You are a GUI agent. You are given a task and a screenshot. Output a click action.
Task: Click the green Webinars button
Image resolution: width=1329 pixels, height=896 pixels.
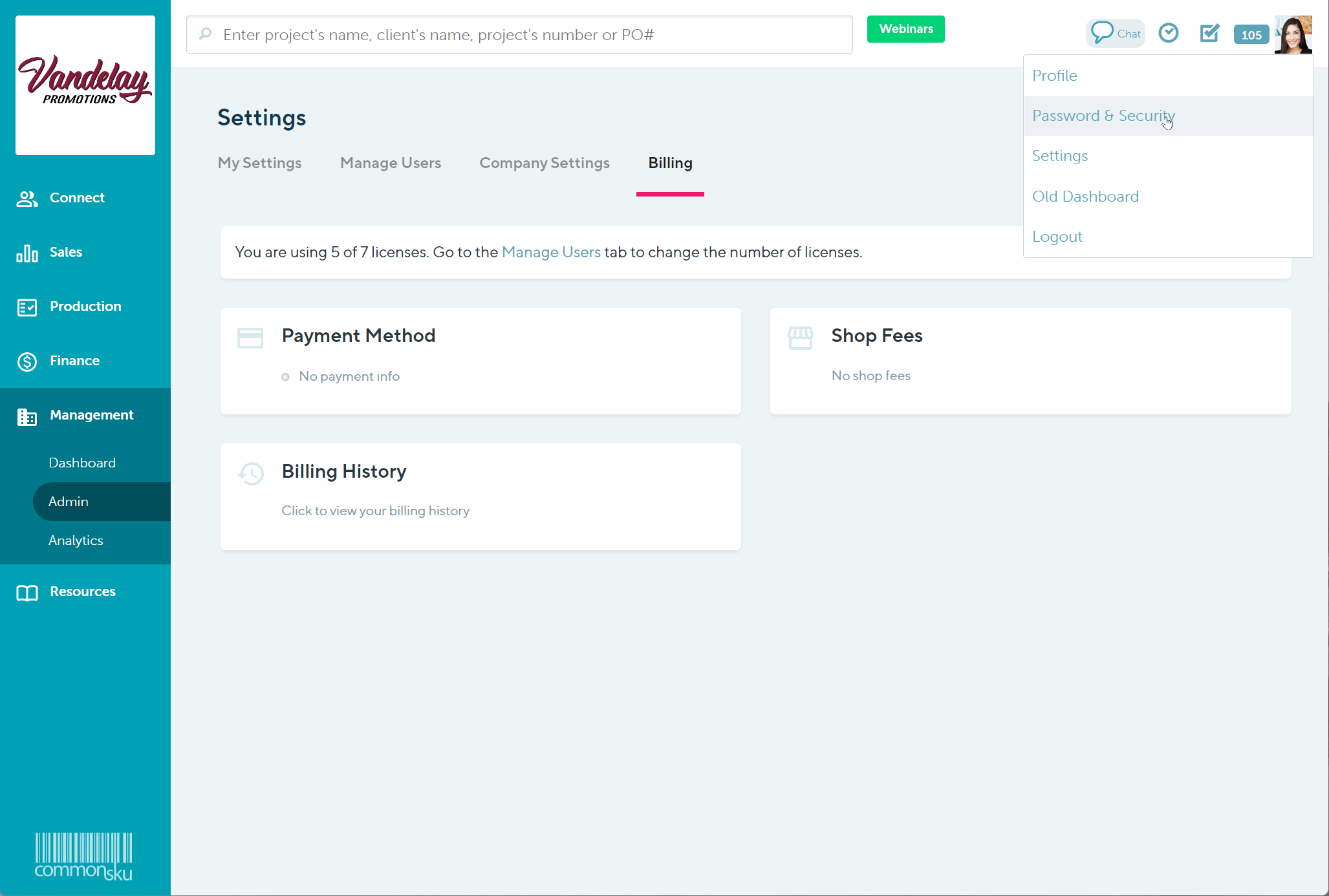coord(905,28)
